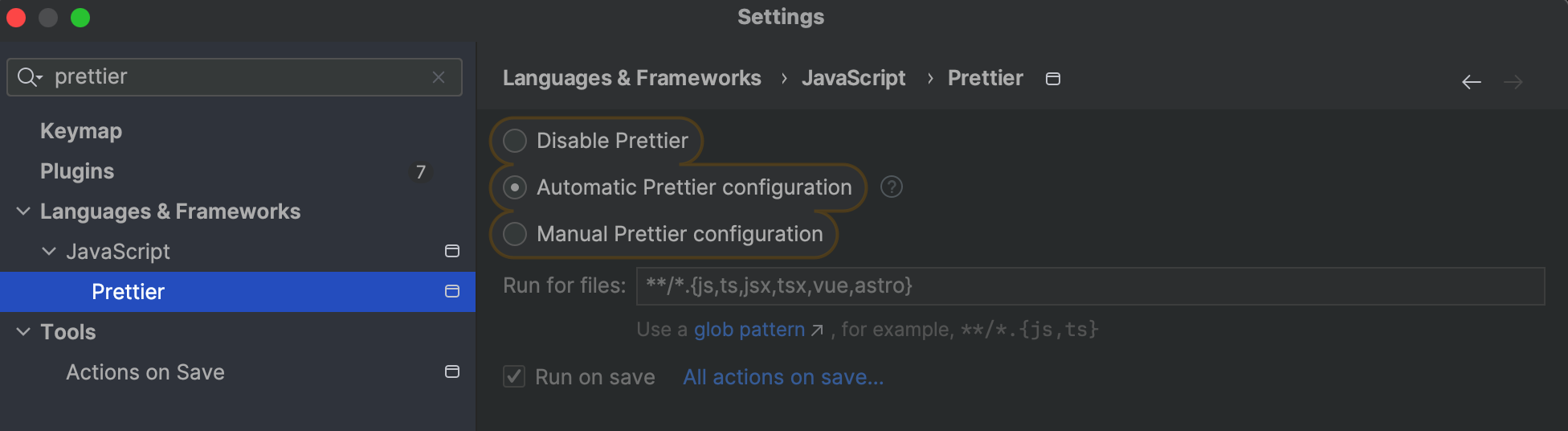This screenshot has width=1568, height=431.
Task: Click project icon on JavaScript tree row
Action: pyautogui.click(x=452, y=252)
